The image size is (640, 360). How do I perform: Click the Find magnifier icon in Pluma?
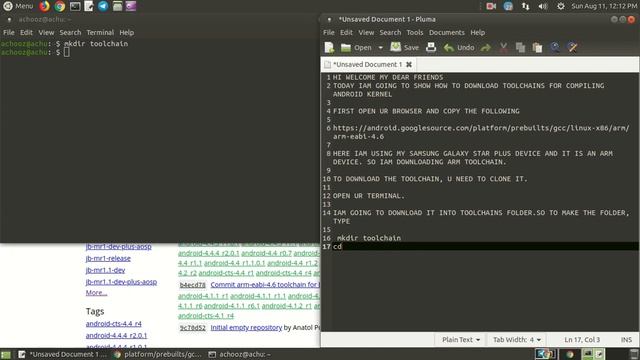click(x=555, y=47)
